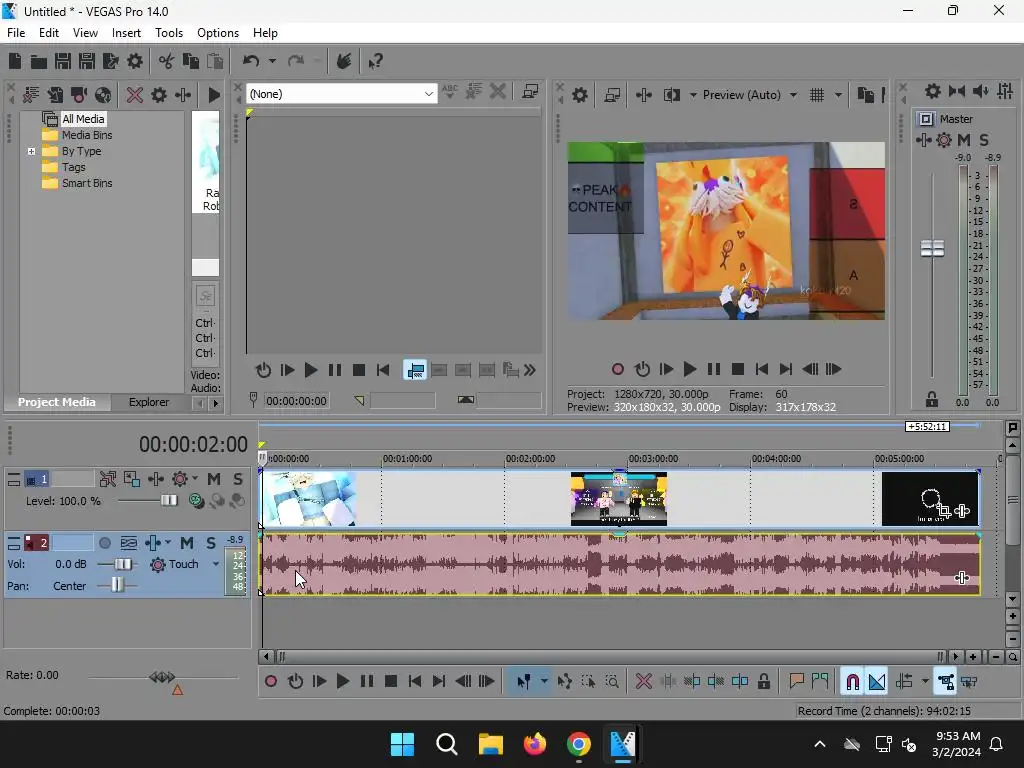This screenshot has height=768, width=1024.
Task: Arm audio track 2 for record
Action: point(104,543)
